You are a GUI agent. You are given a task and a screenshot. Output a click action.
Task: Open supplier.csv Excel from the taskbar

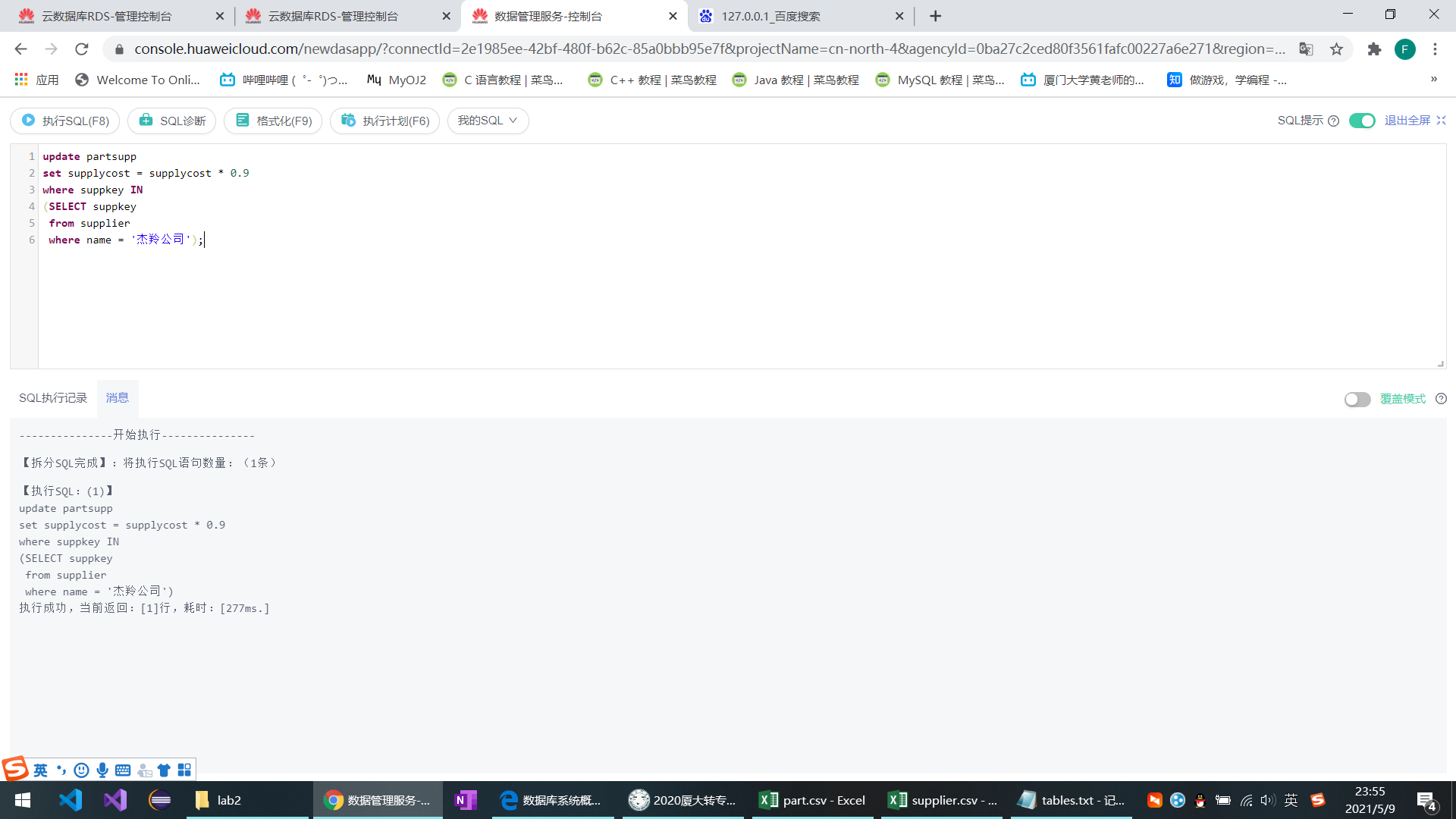(943, 800)
